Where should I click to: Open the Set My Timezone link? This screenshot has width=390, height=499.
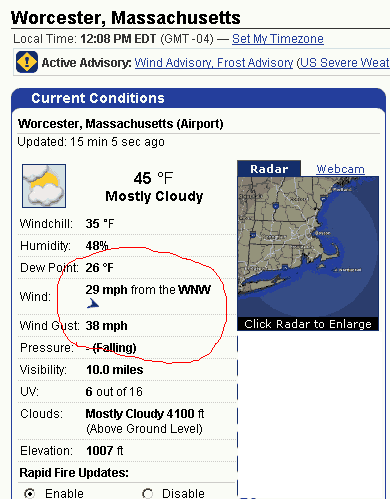pyautogui.click(x=278, y=39)
